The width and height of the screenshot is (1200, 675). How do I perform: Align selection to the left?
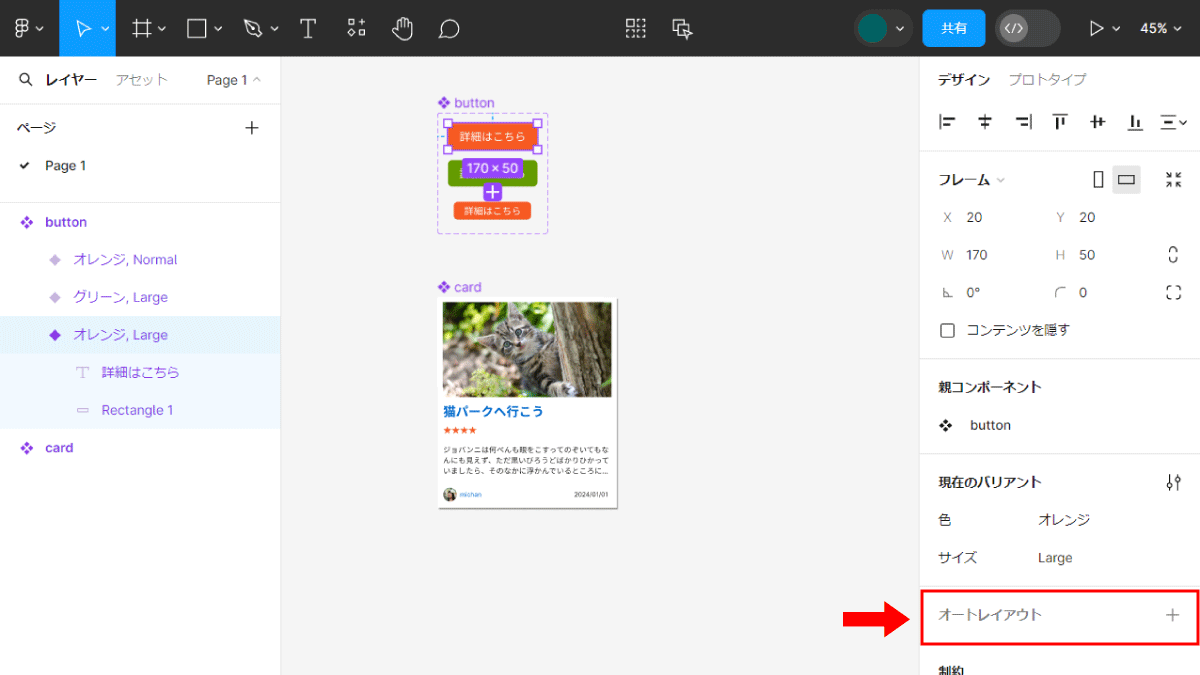[947, 122]
